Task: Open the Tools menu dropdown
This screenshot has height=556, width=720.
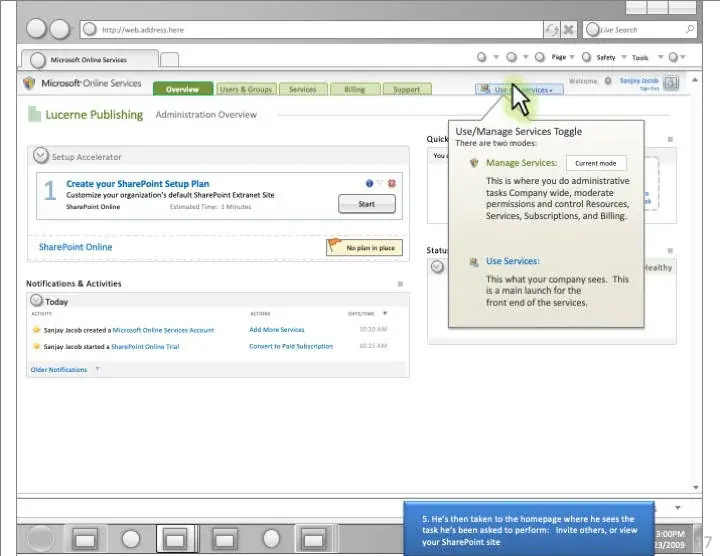Action: click(x=660, y=57)
